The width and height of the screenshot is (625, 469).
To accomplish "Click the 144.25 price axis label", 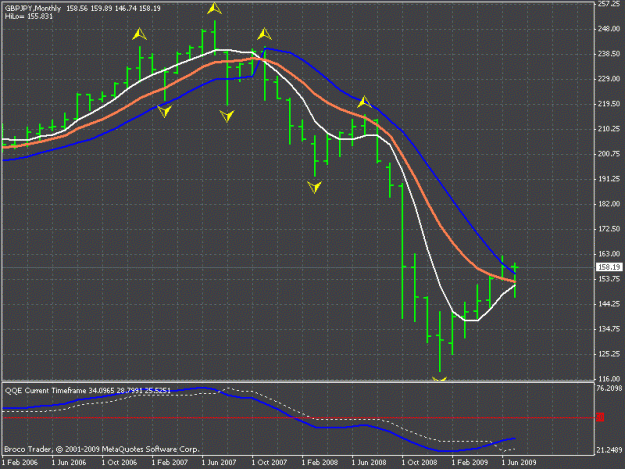I will (x=609, y=304).
